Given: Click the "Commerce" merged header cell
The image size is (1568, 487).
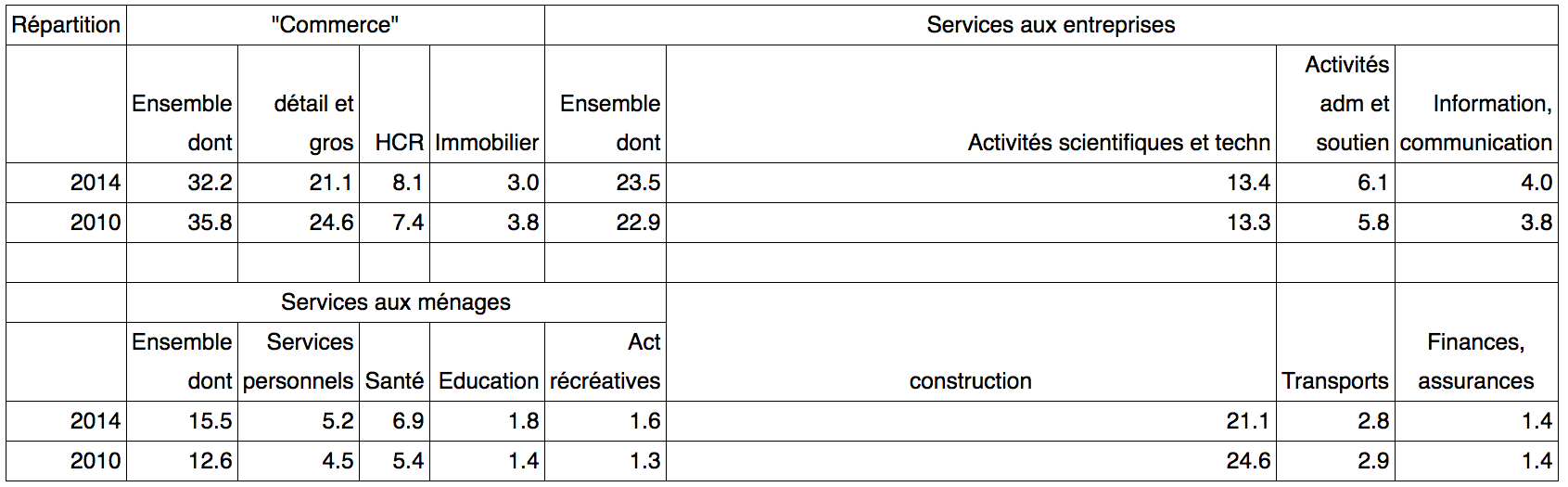Looking at the screenshot, I should click(x=335, y=25).
